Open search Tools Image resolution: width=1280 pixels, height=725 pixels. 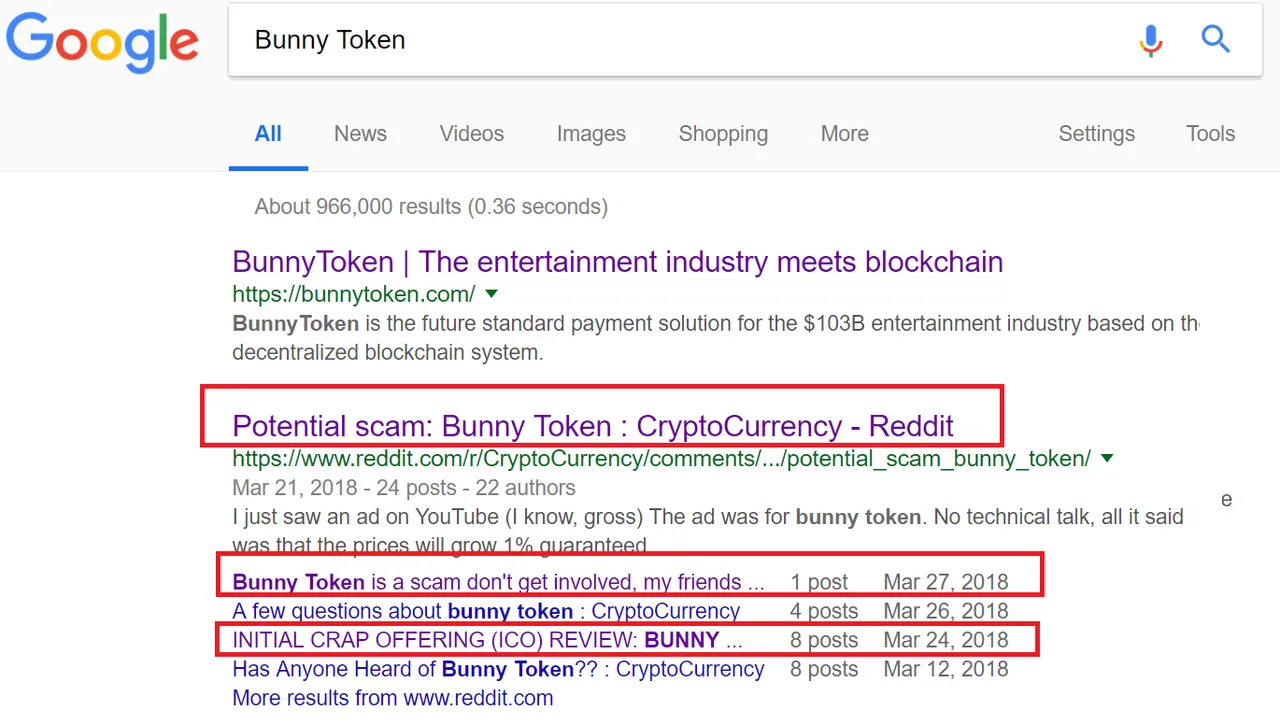(1211, 134)
